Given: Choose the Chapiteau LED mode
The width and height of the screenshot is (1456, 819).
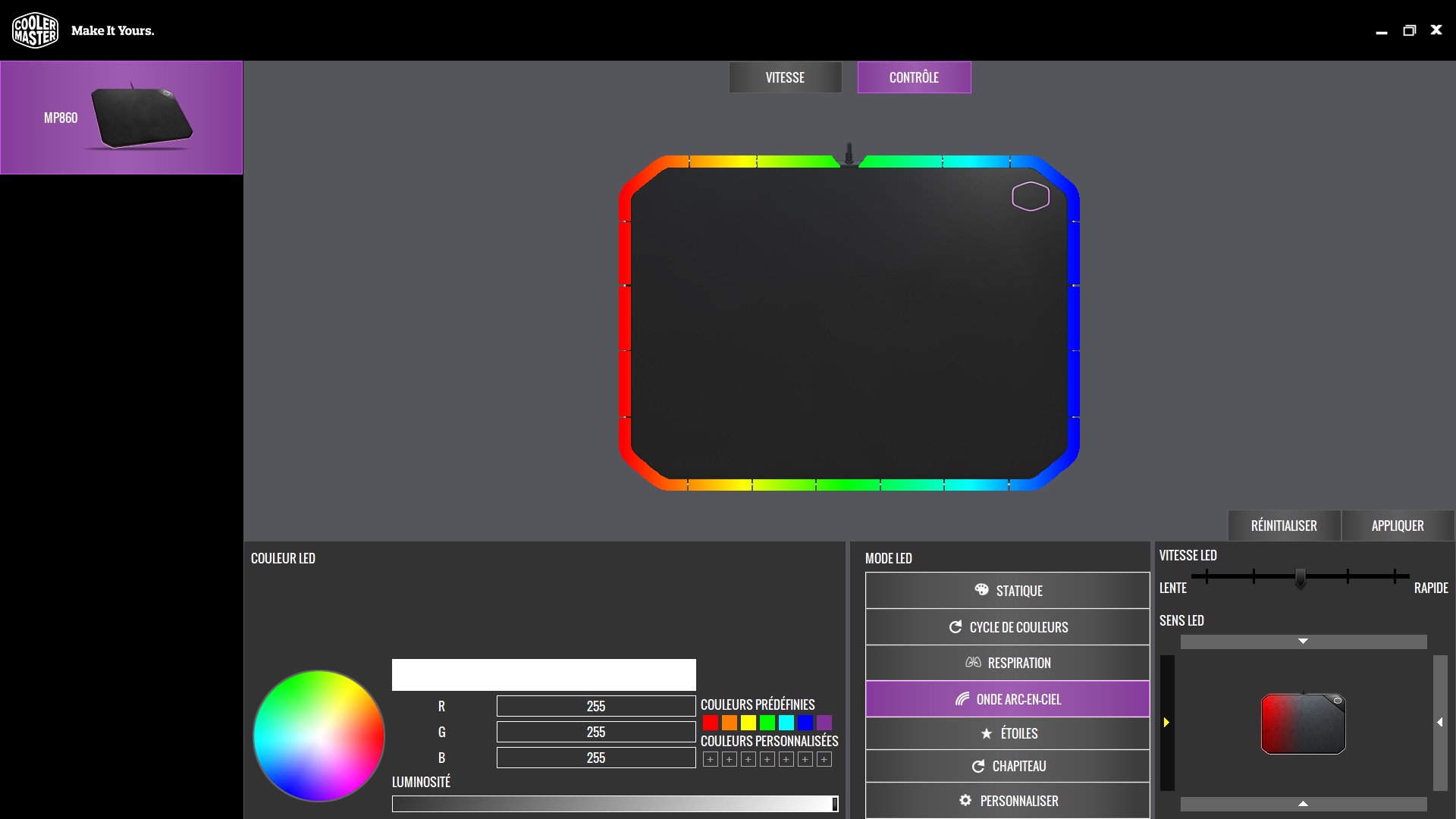Looking at the screenshot, I should click(x=1007, y=767).
